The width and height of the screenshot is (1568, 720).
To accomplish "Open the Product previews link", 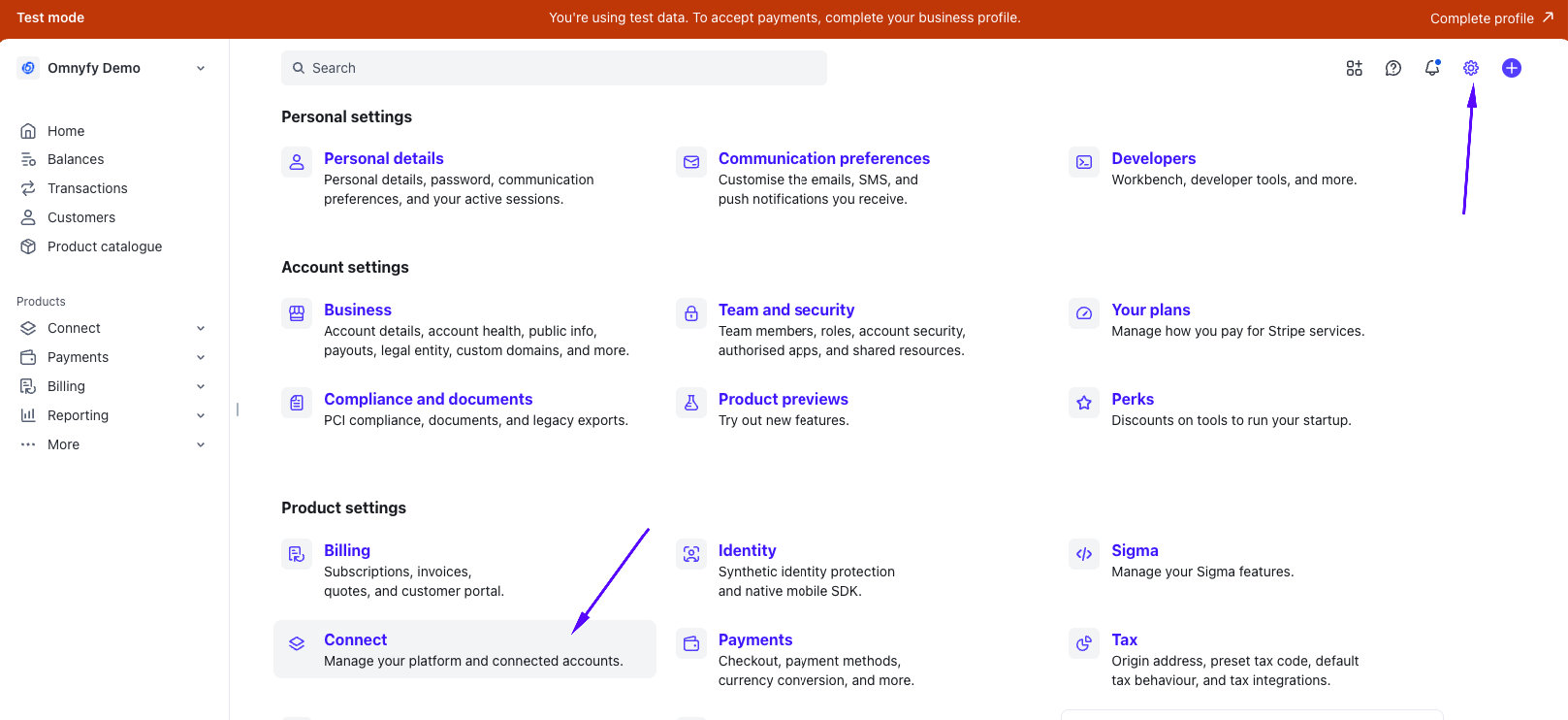I will pyautogui.click(x=784, y=399).
